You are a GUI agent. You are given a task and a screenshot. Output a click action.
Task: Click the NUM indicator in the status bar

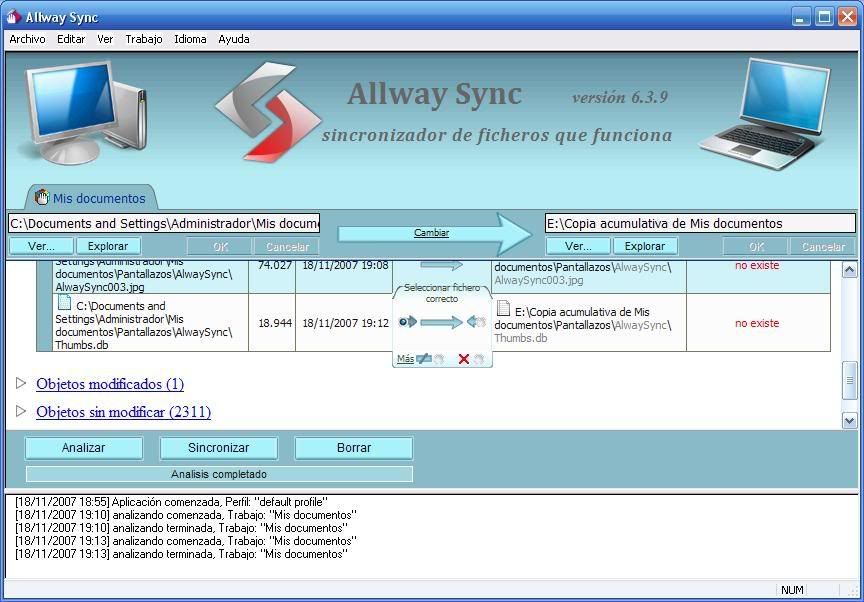point(792,590)
